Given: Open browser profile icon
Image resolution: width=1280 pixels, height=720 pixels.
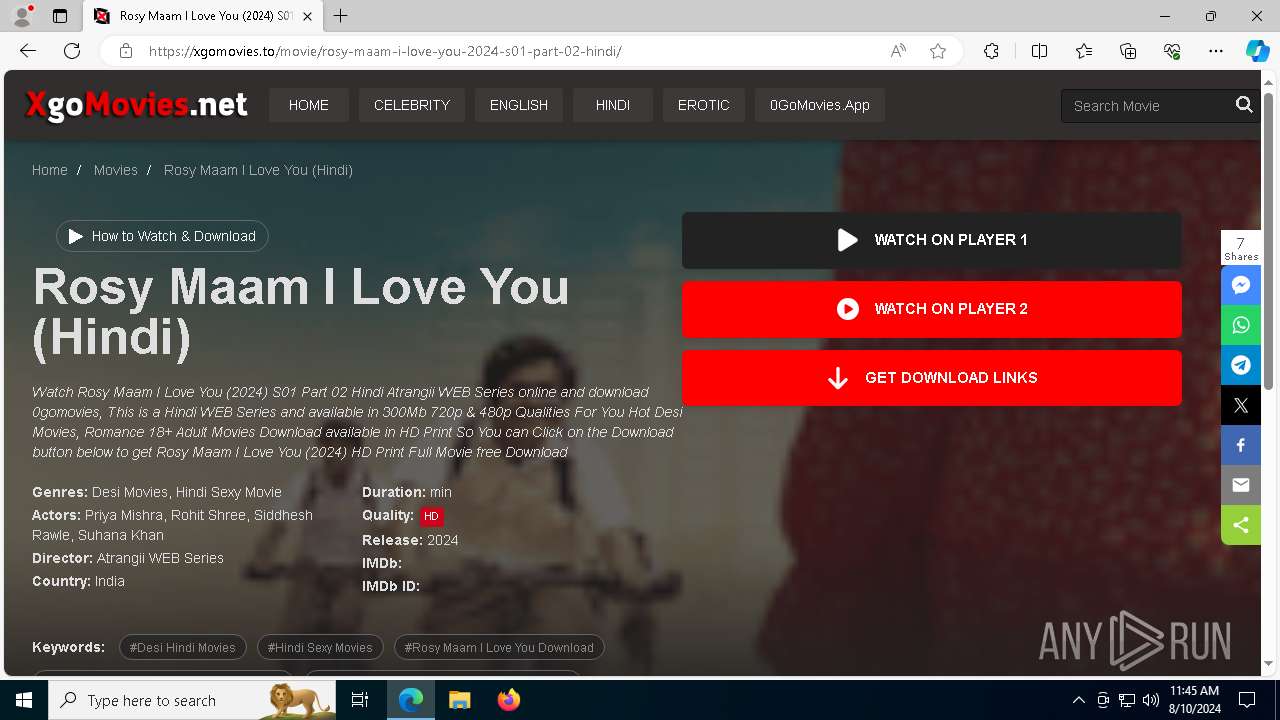Looking at the screenshot, I should pos(21,16).
